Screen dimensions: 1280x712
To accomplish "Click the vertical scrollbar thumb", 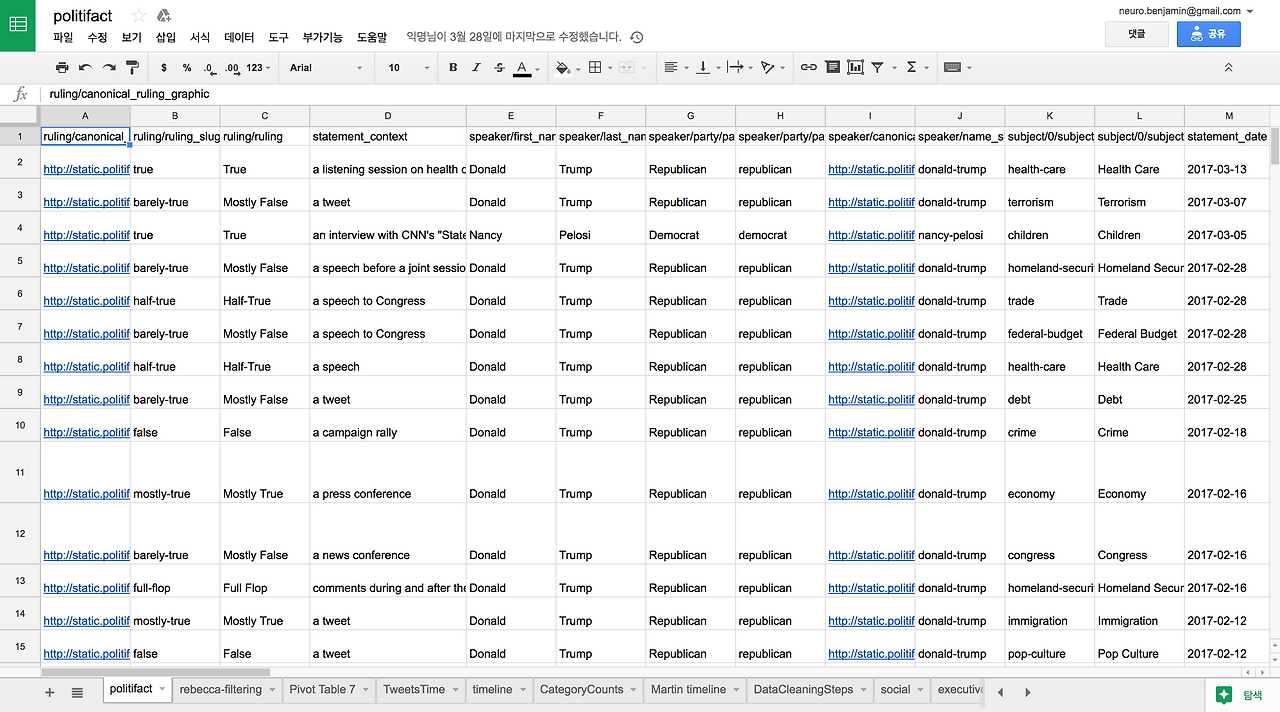I will pyautogui.click(x=1274, y=146).
